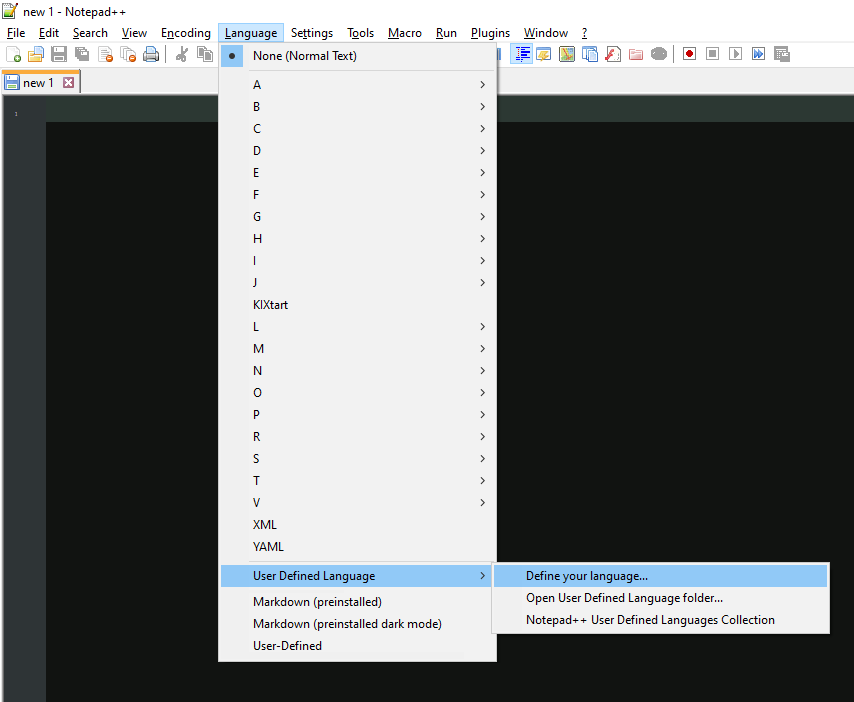Open the Edit menu

click(x=48, y=33)
